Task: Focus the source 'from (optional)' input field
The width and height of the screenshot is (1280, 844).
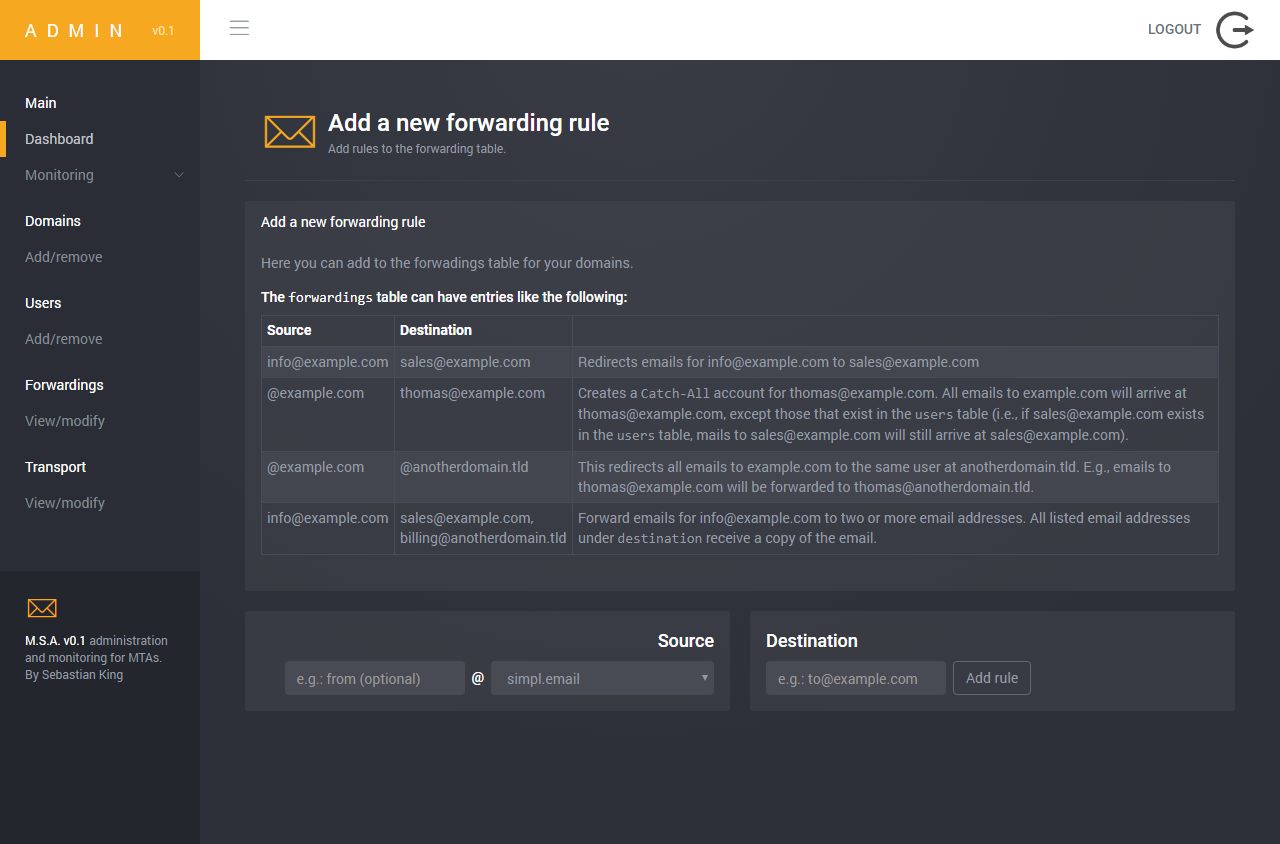Action: 374,678
